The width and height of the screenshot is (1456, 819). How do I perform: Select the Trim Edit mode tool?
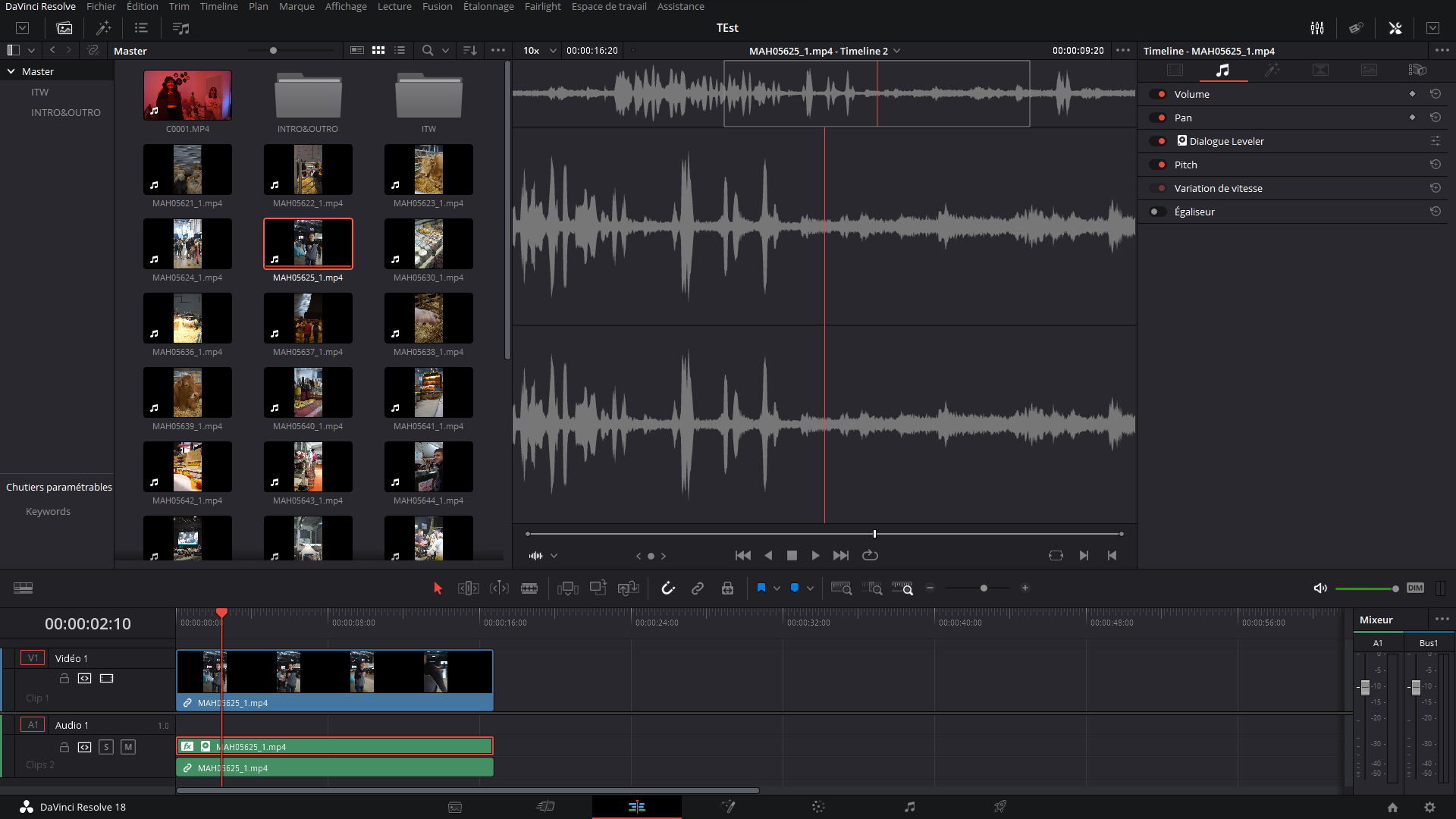(x=469, y=588)
